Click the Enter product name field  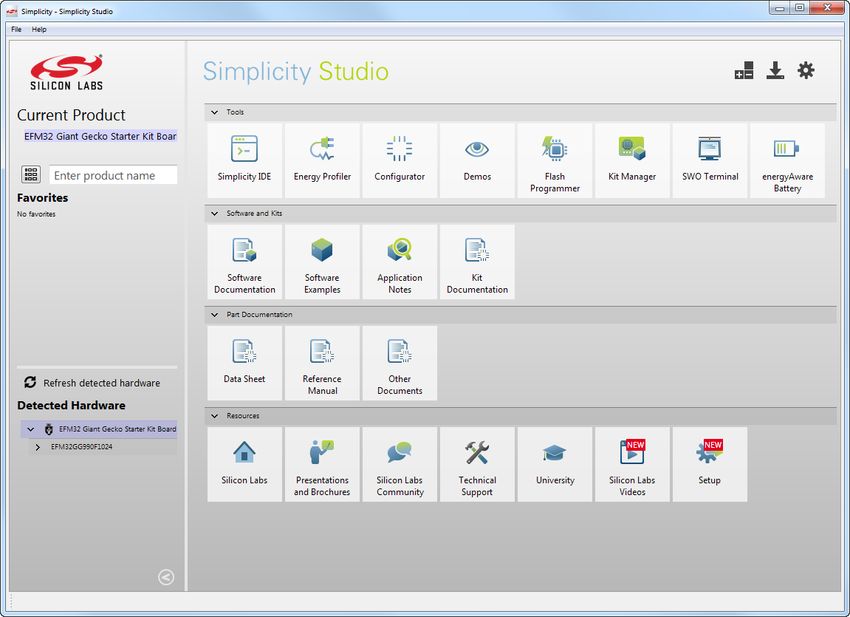click(x=113, y=175)
